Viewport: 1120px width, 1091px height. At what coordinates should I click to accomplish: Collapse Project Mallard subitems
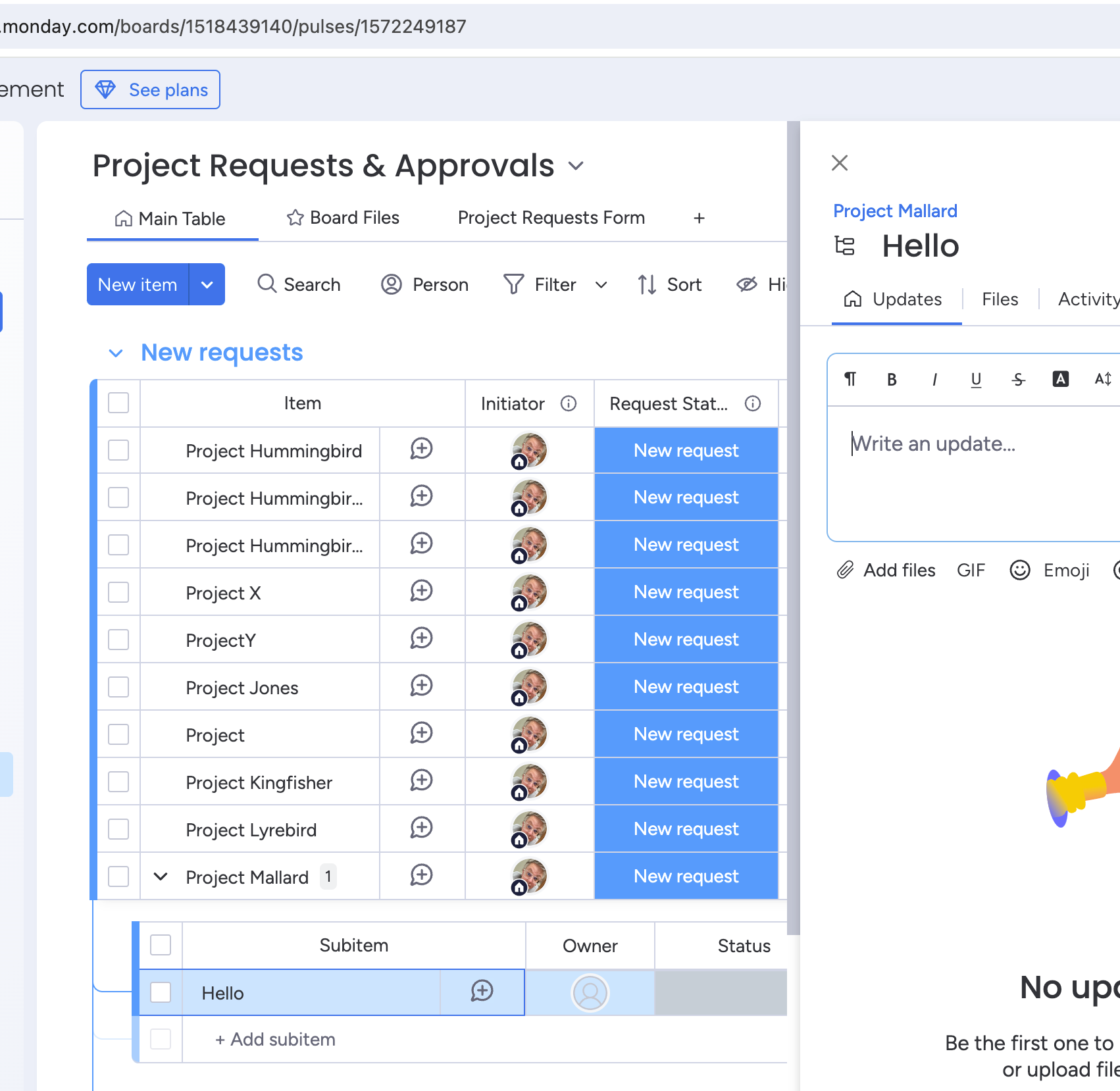(161, 876)
